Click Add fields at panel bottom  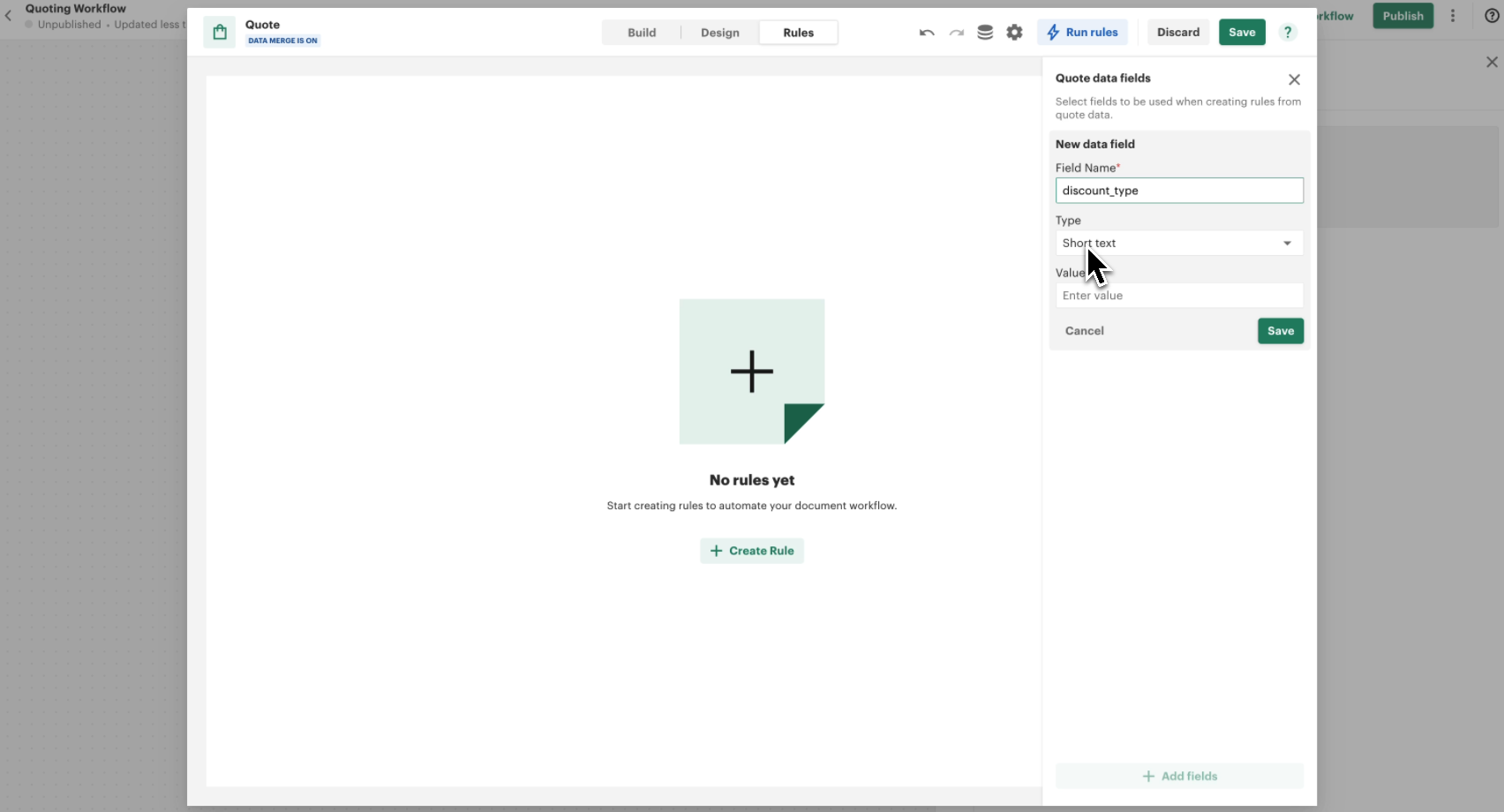pyautogui.click(x=1179, y=776)
